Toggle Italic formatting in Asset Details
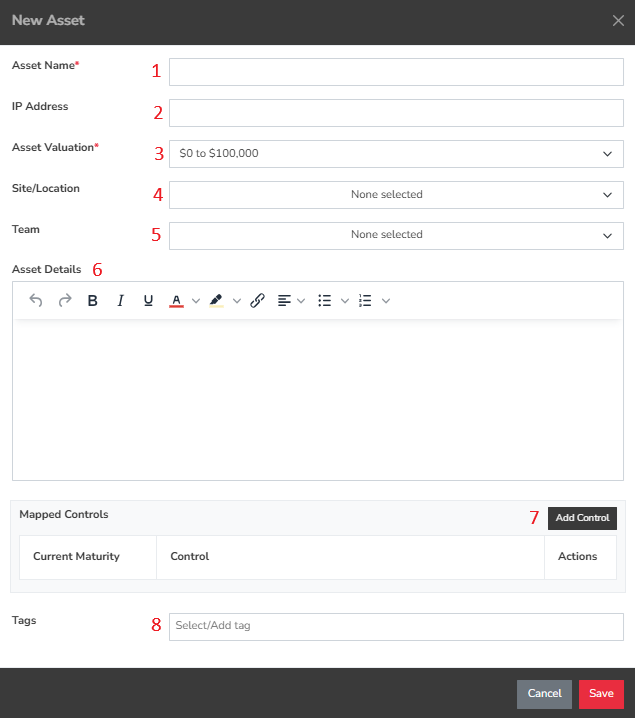This screenshot has height=718, width=635. click(121, 300)
